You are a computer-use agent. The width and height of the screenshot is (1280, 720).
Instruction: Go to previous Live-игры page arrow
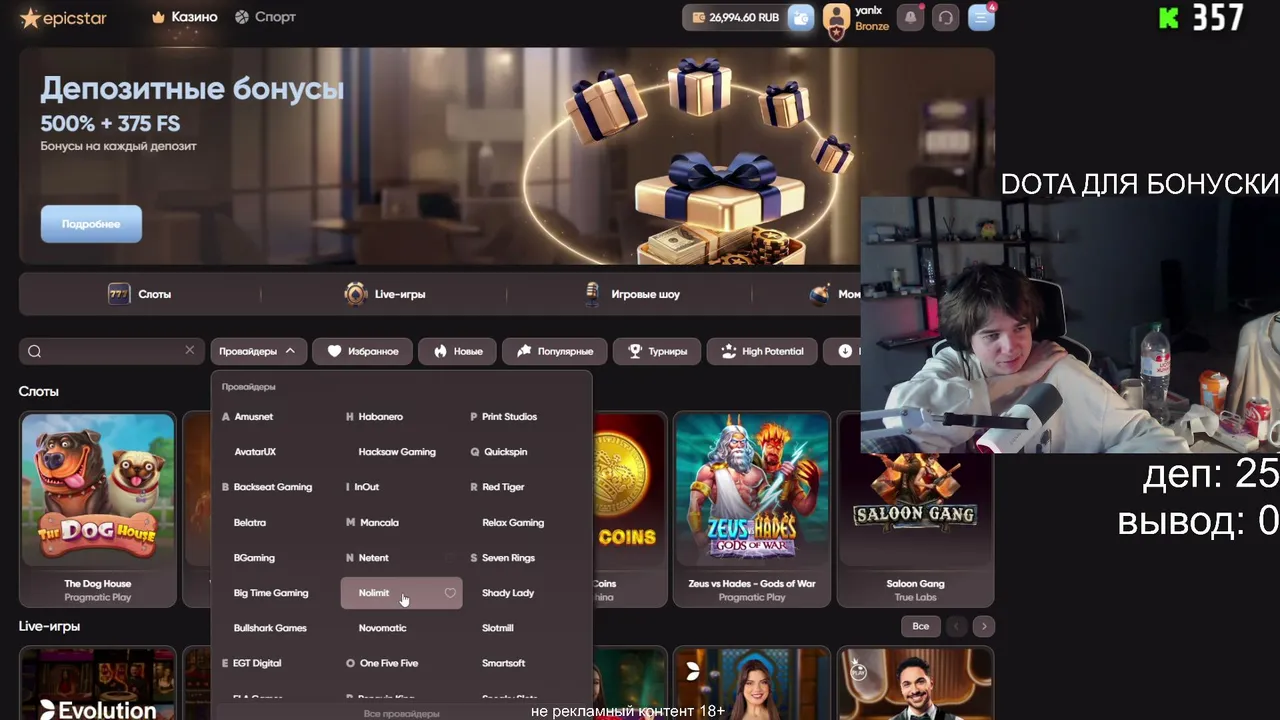click(x=956, y=626)
